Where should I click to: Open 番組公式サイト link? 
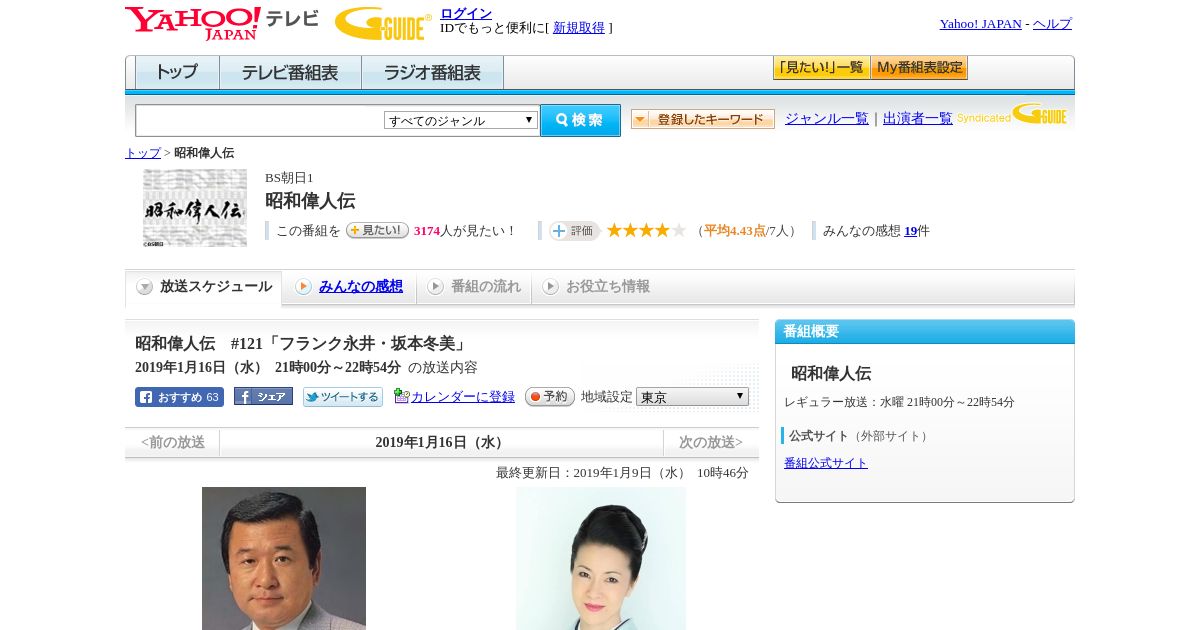(826, 463)
